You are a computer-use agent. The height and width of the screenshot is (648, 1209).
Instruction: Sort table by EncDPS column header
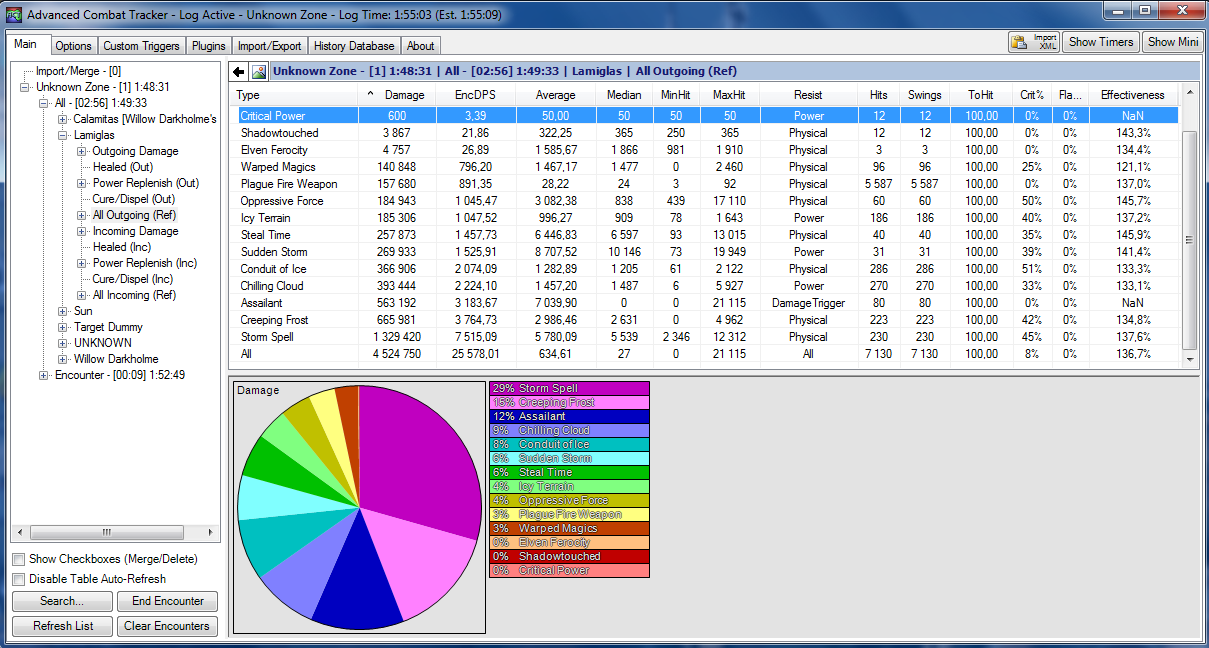[x=477, y=95]
